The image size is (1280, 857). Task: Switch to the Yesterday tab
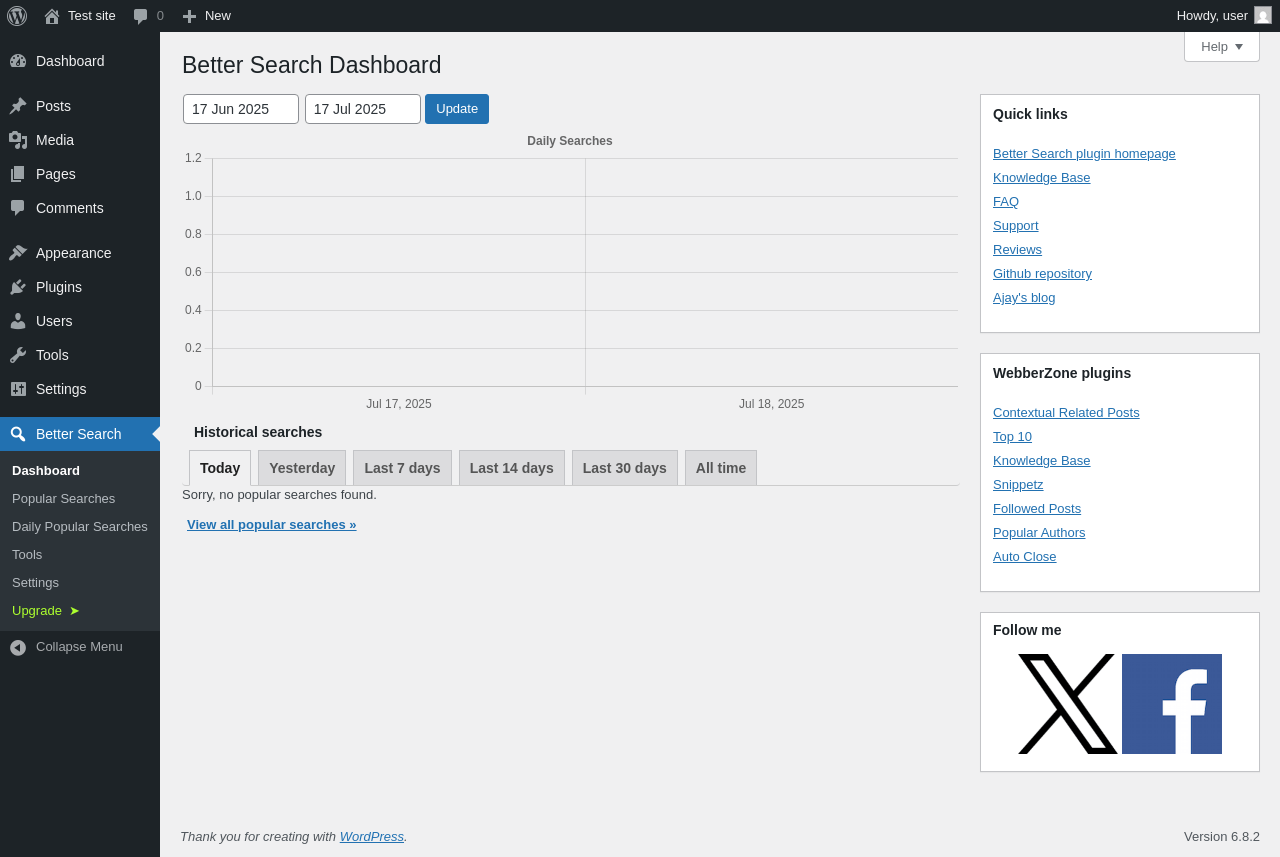(302, 468)
